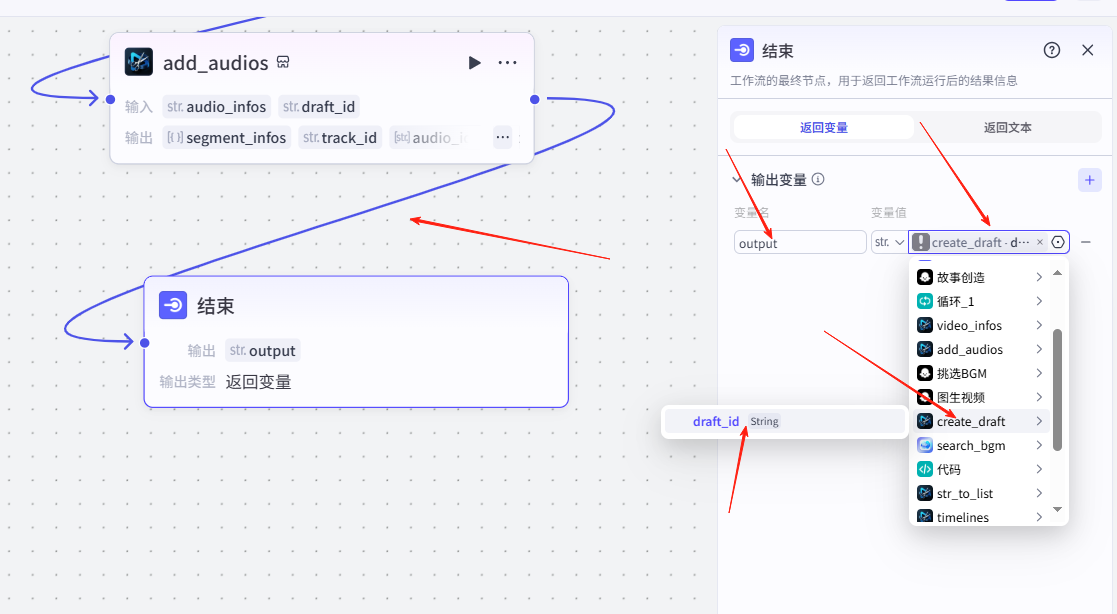The image size is (1117, 614).
Task: Clear the create_draft variable value
Action: click(1039, 242)
